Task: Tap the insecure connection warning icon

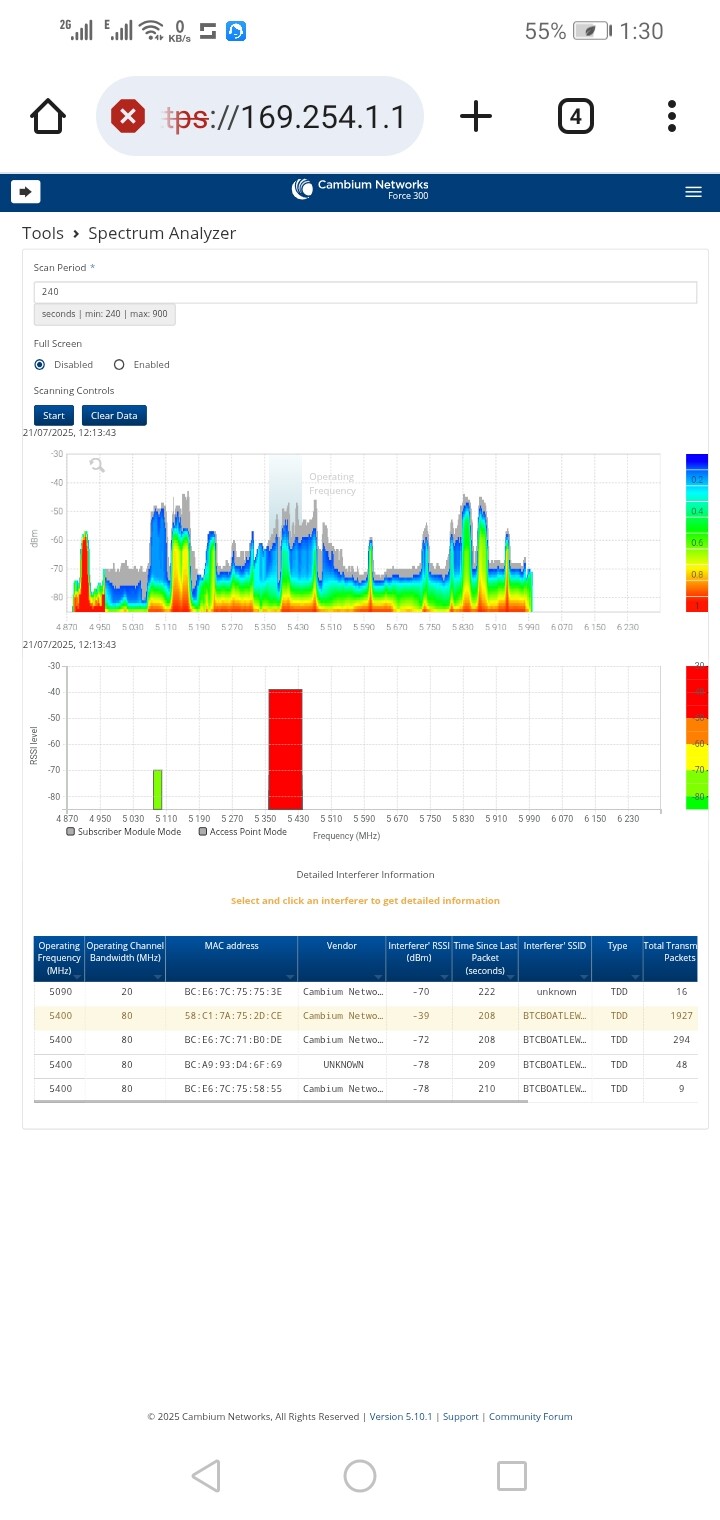Action: pos(127,117)
